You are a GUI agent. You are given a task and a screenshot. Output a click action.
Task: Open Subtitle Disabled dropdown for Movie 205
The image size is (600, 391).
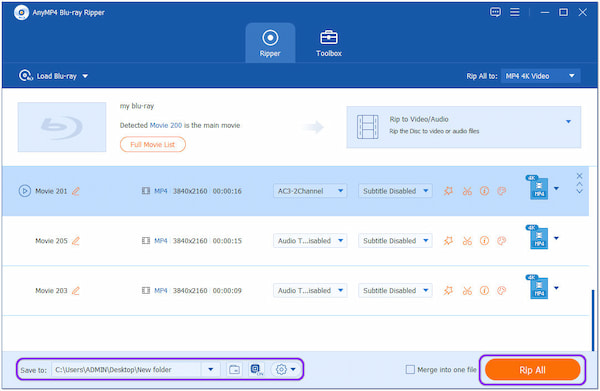tap(395, 241)
